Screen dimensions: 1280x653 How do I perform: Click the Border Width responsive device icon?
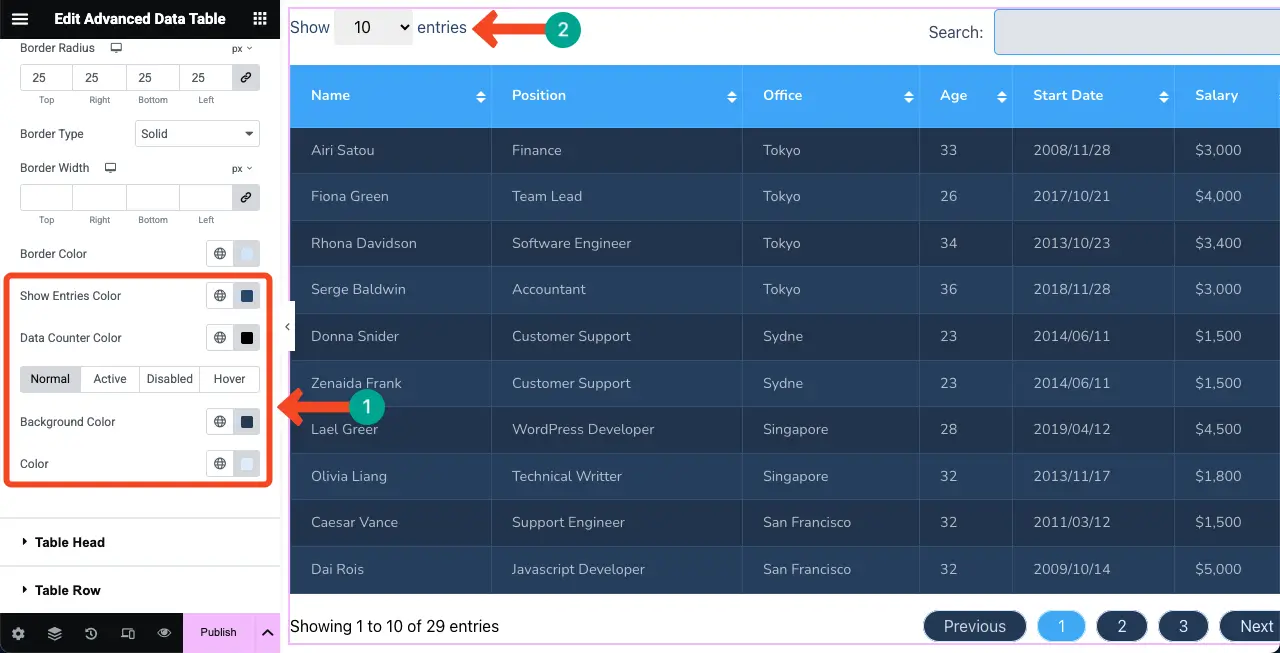click(x=110, y=168)
